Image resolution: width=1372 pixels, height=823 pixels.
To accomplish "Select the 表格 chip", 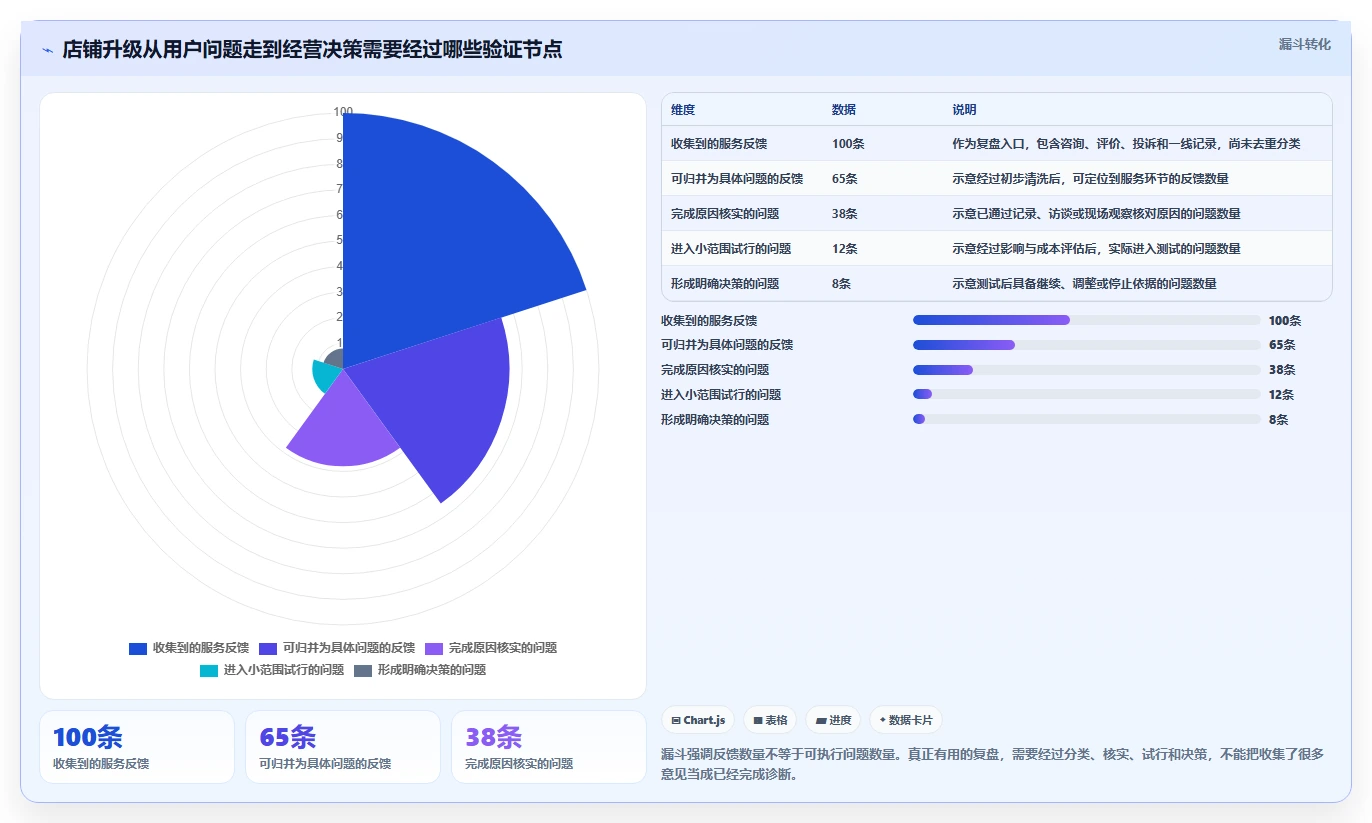I will click(x=770, y=720).
